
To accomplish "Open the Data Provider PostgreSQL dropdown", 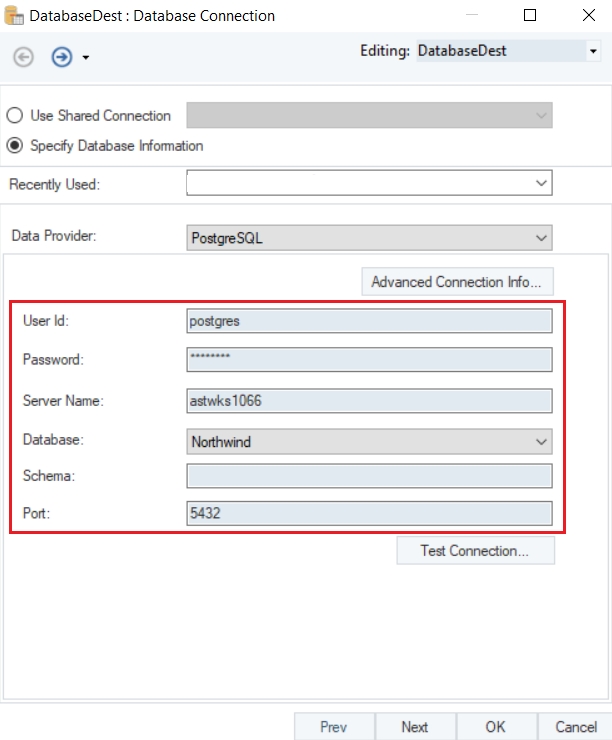I will pos(541,238).
